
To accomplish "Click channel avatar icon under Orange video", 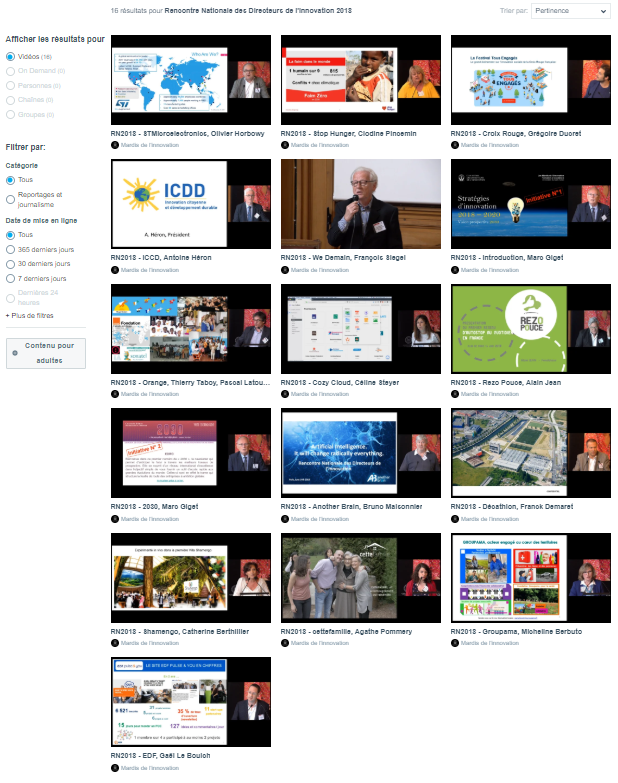I will pos(115,394).
